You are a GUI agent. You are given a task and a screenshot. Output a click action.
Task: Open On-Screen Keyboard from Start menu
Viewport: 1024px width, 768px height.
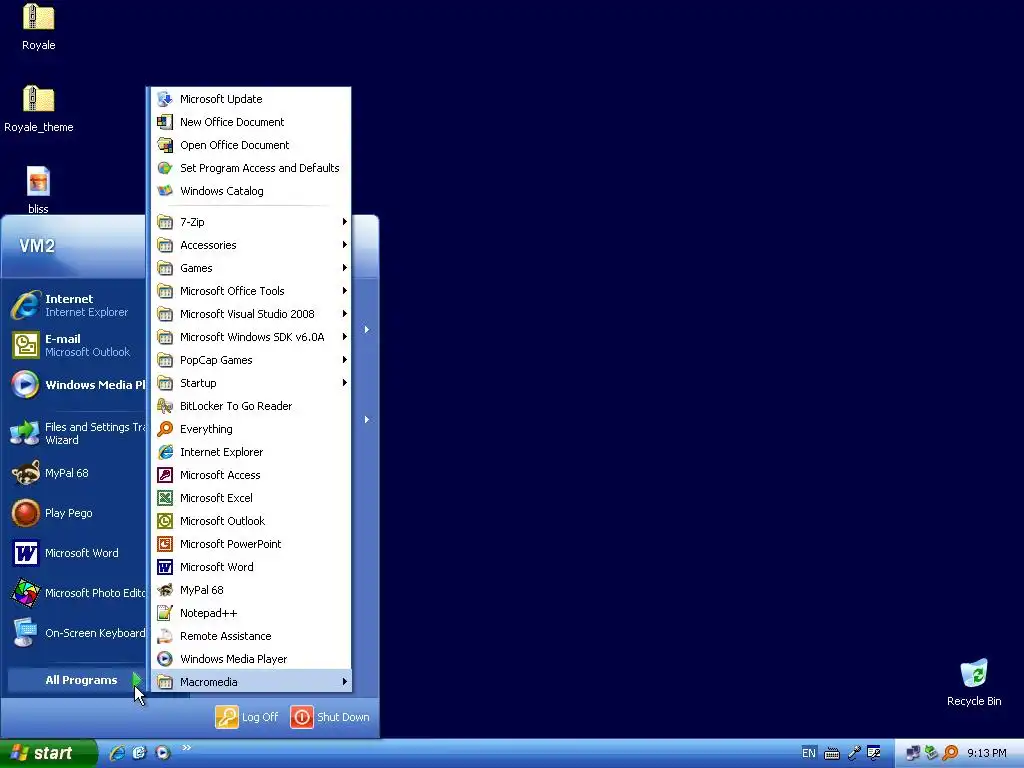(x=75, y=633)
